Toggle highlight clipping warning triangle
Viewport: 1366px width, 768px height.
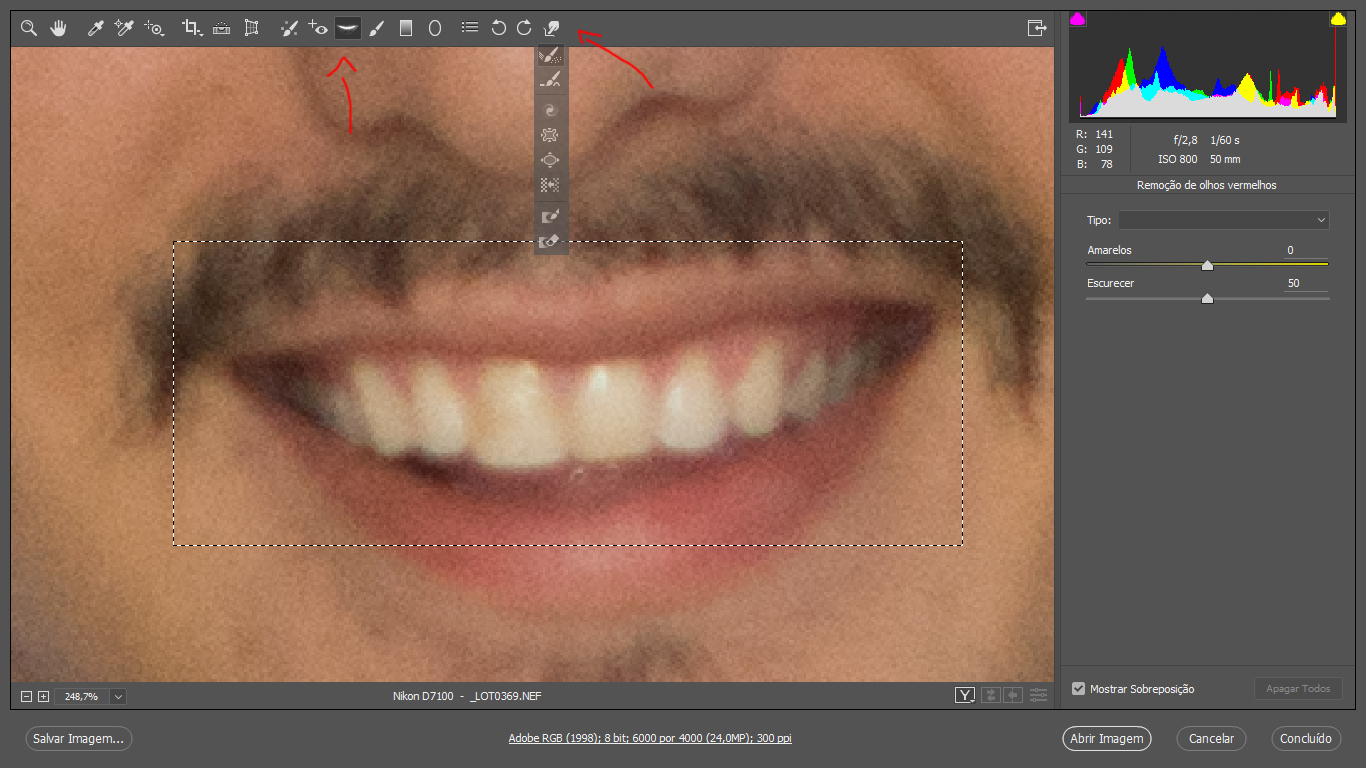coord(1338,19)
